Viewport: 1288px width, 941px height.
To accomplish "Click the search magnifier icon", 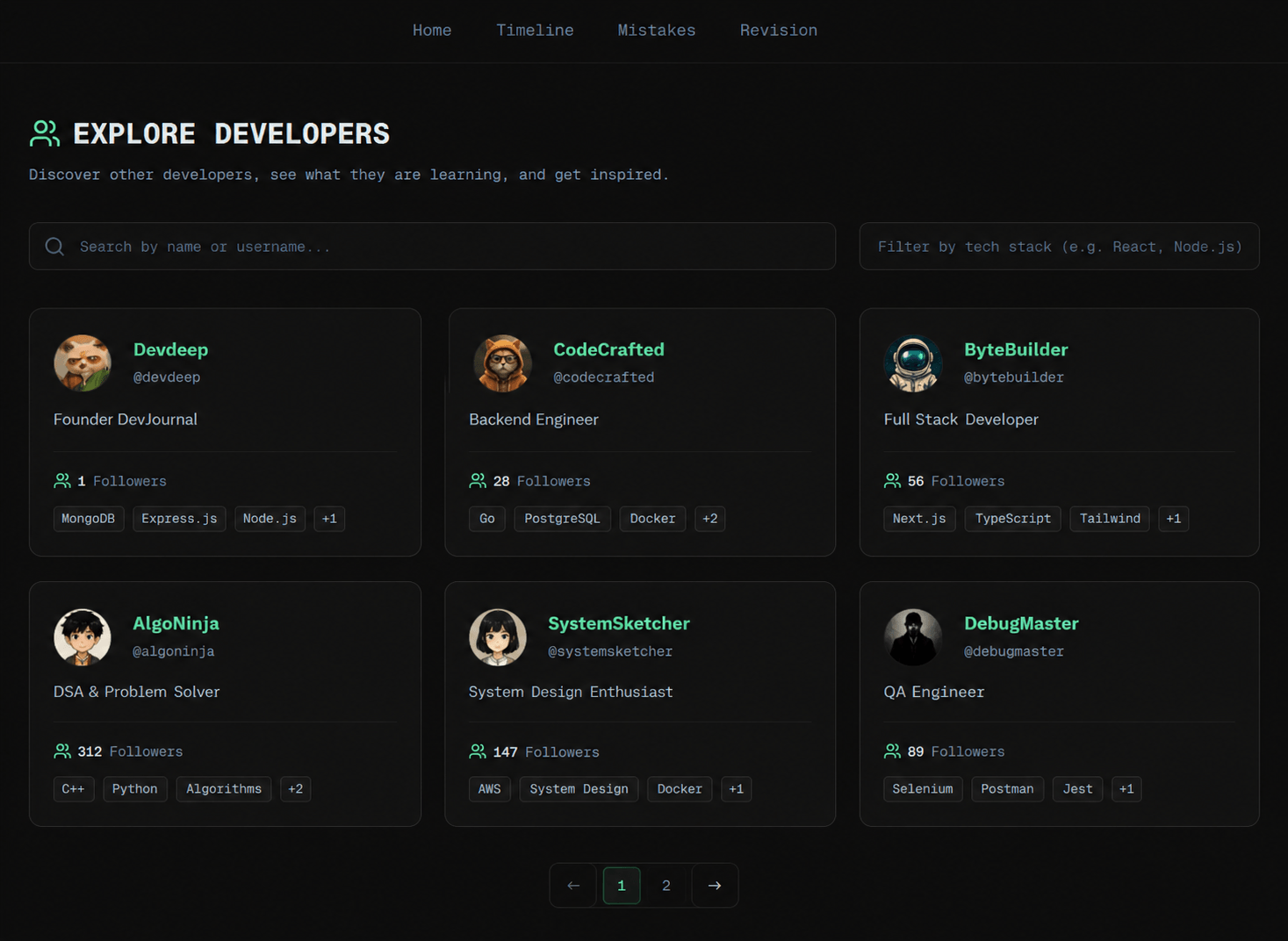I will tap(54, 247).
